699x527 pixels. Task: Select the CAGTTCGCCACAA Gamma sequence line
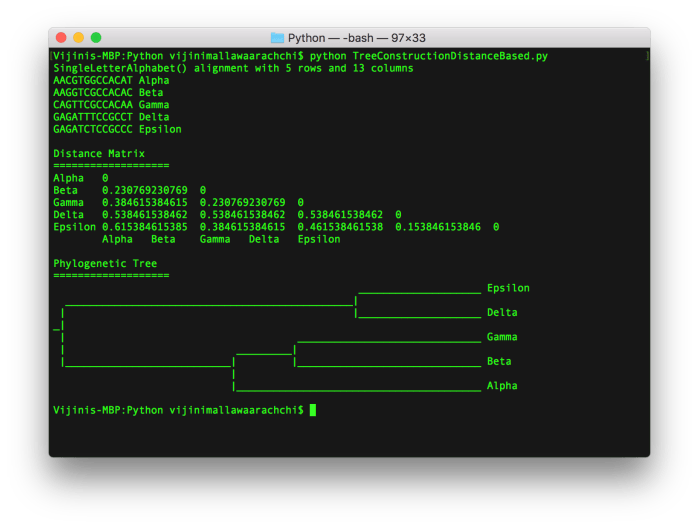pos(111,104)
